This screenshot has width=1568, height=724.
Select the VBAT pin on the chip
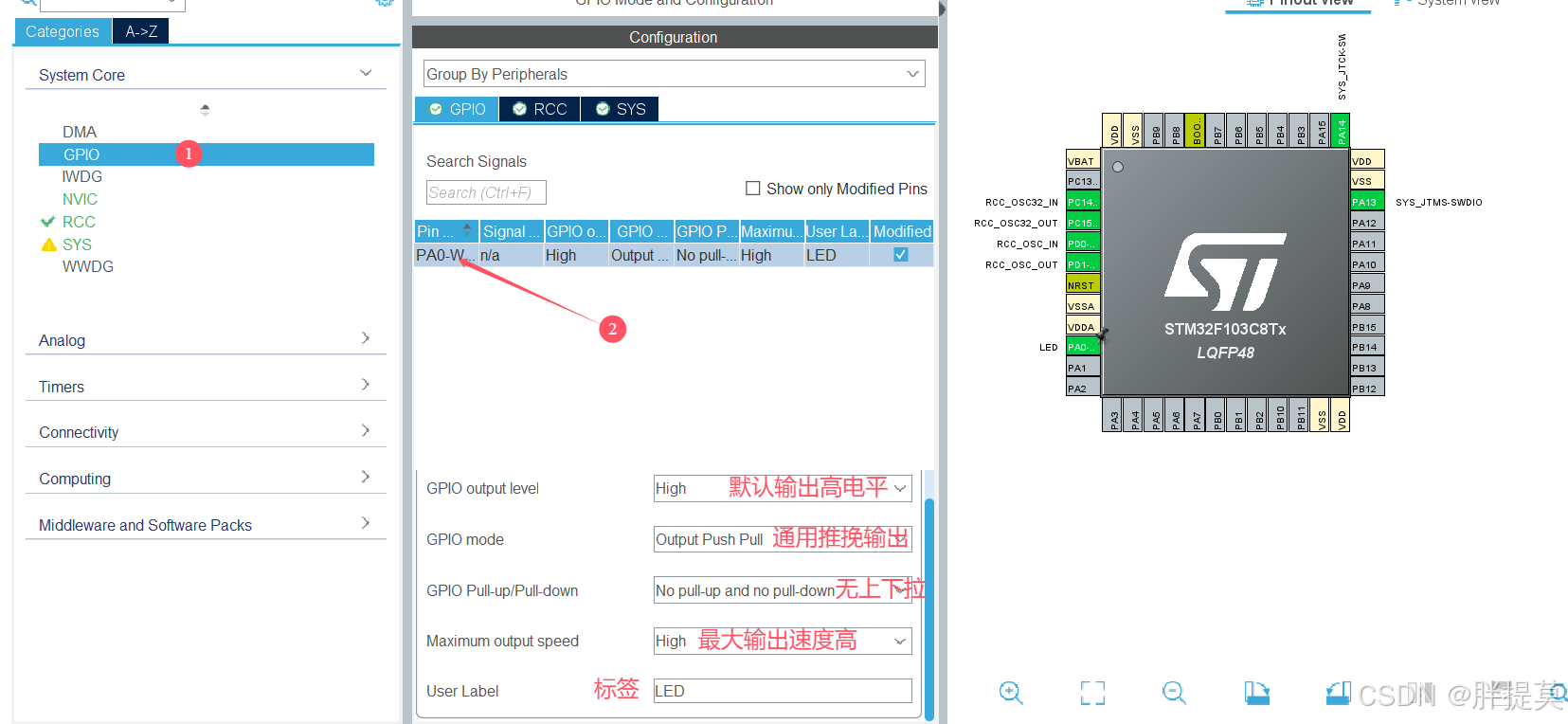point(1083,160)
